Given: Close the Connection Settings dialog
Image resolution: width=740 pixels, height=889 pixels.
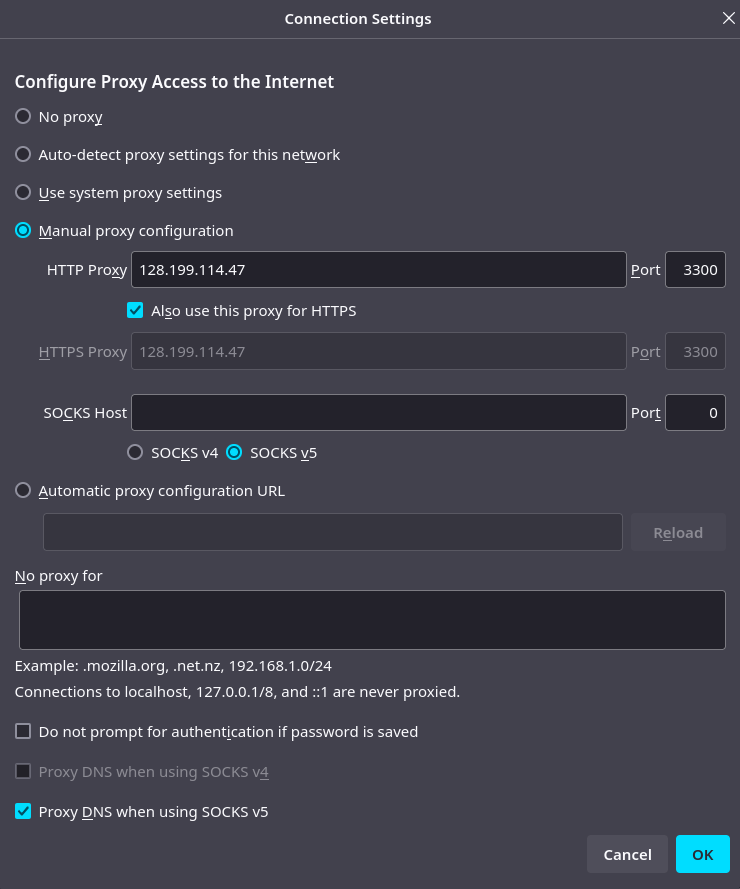Looking at the screenshot, I should pos(729,19).
